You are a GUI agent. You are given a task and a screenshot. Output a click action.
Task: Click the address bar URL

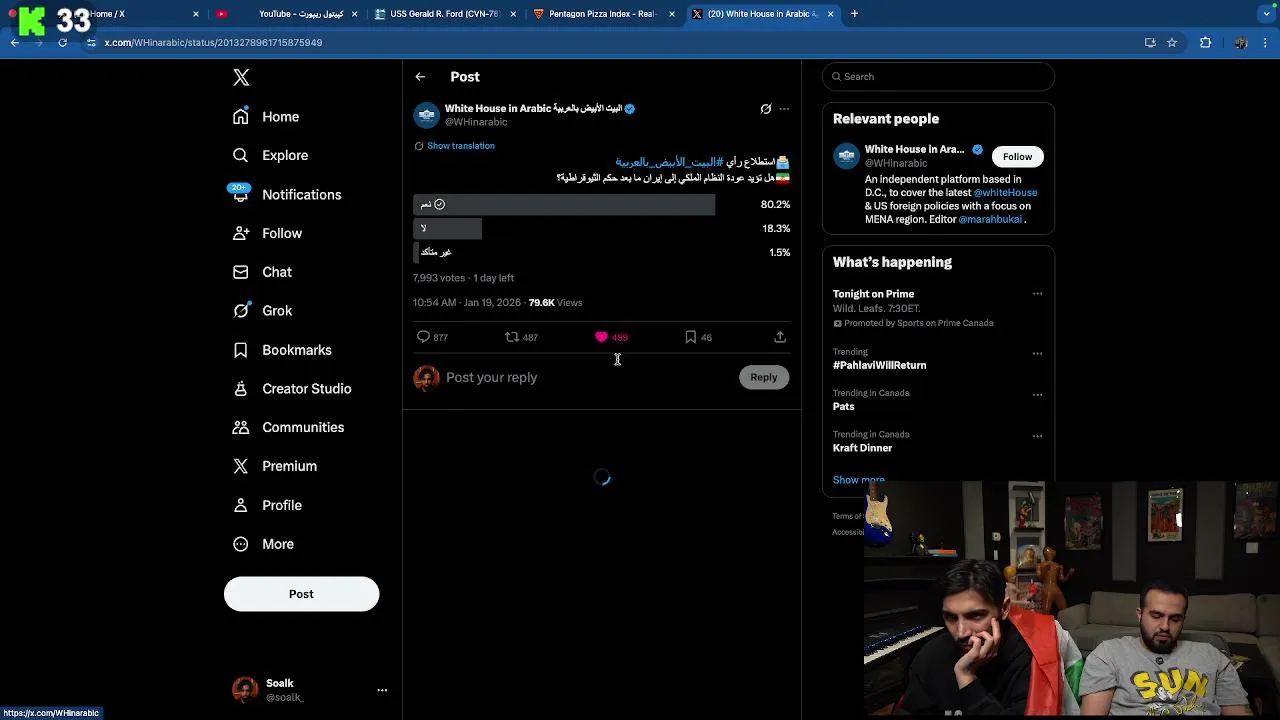(x=213, y=43)
